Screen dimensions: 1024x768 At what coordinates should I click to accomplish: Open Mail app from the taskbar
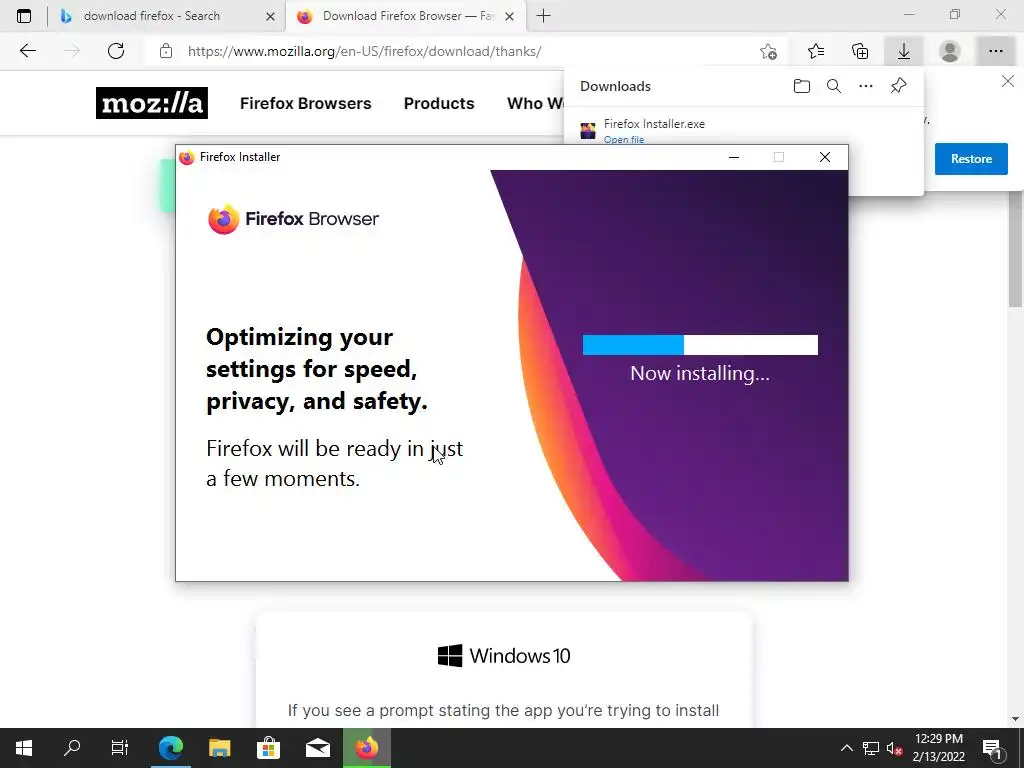tap(318, 748)
